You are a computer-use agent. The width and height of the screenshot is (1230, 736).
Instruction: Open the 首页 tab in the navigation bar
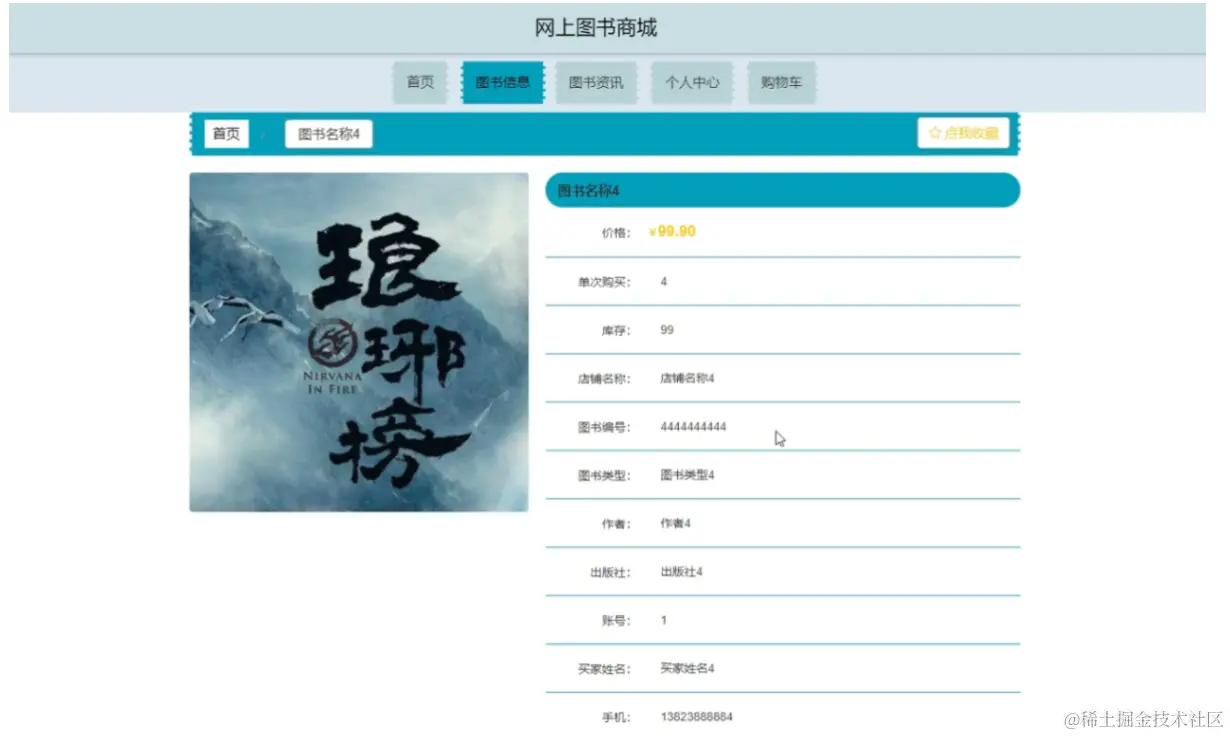tap(420, 82)
